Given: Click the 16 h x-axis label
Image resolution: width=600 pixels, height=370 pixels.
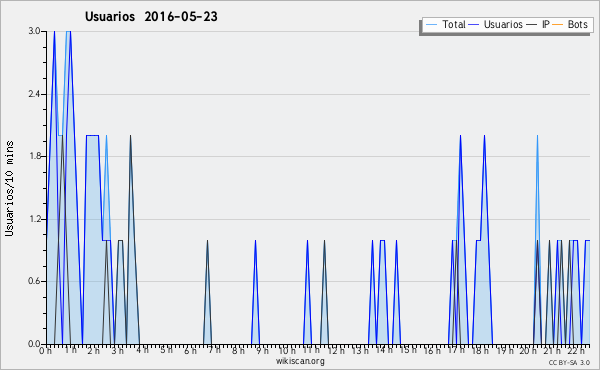Looking at the screenshot, I should (432, 350).
